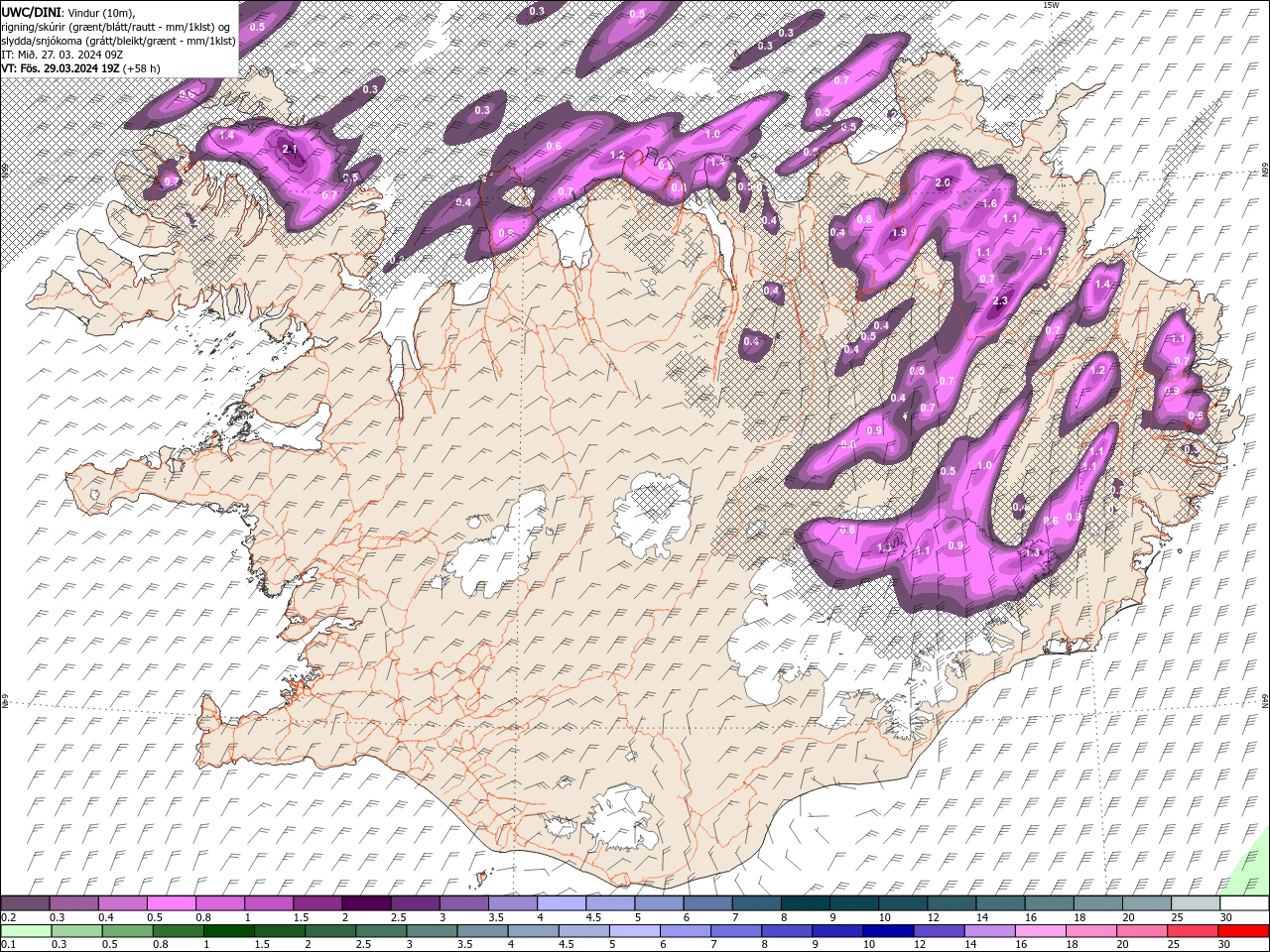Select light lavender top legend swatch labeled 4
The image size is (1270, 952).
pyautogui.click(x=560, y=903)
